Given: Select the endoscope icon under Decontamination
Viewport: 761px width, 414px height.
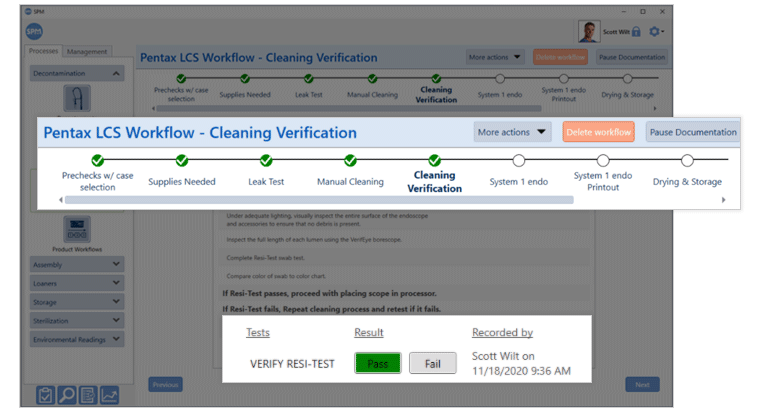Looking at the screenshot, I should (77, 98).
